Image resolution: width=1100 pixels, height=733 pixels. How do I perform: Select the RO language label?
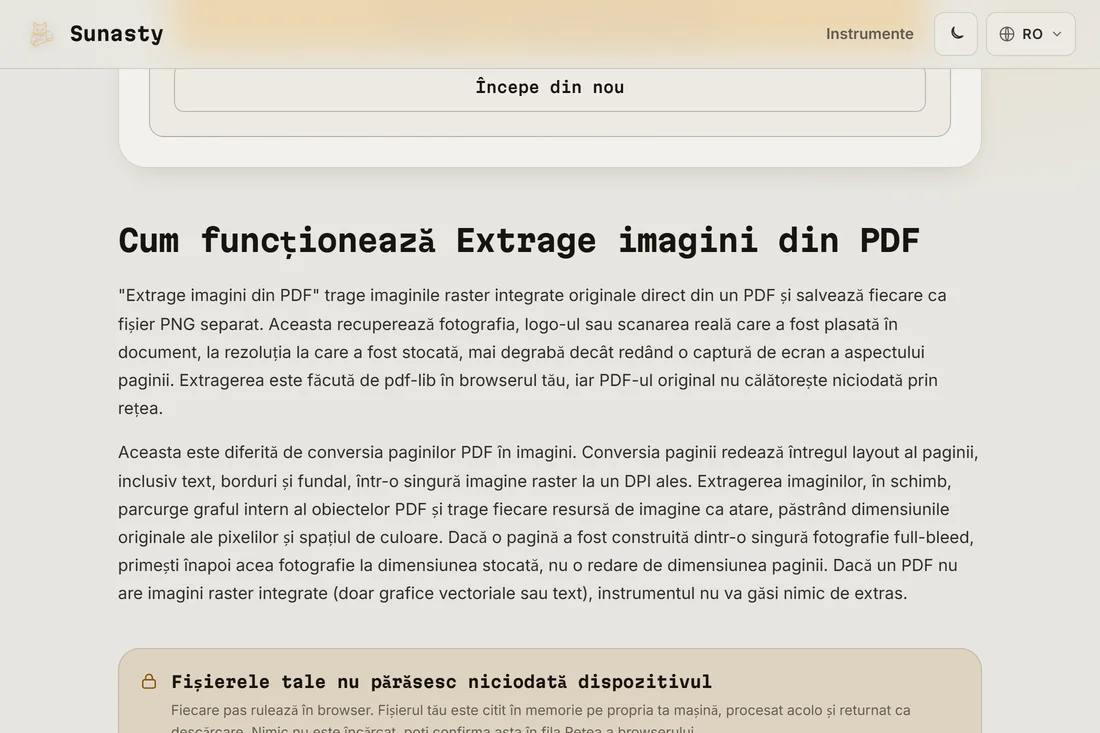[x=1032, y=34]
